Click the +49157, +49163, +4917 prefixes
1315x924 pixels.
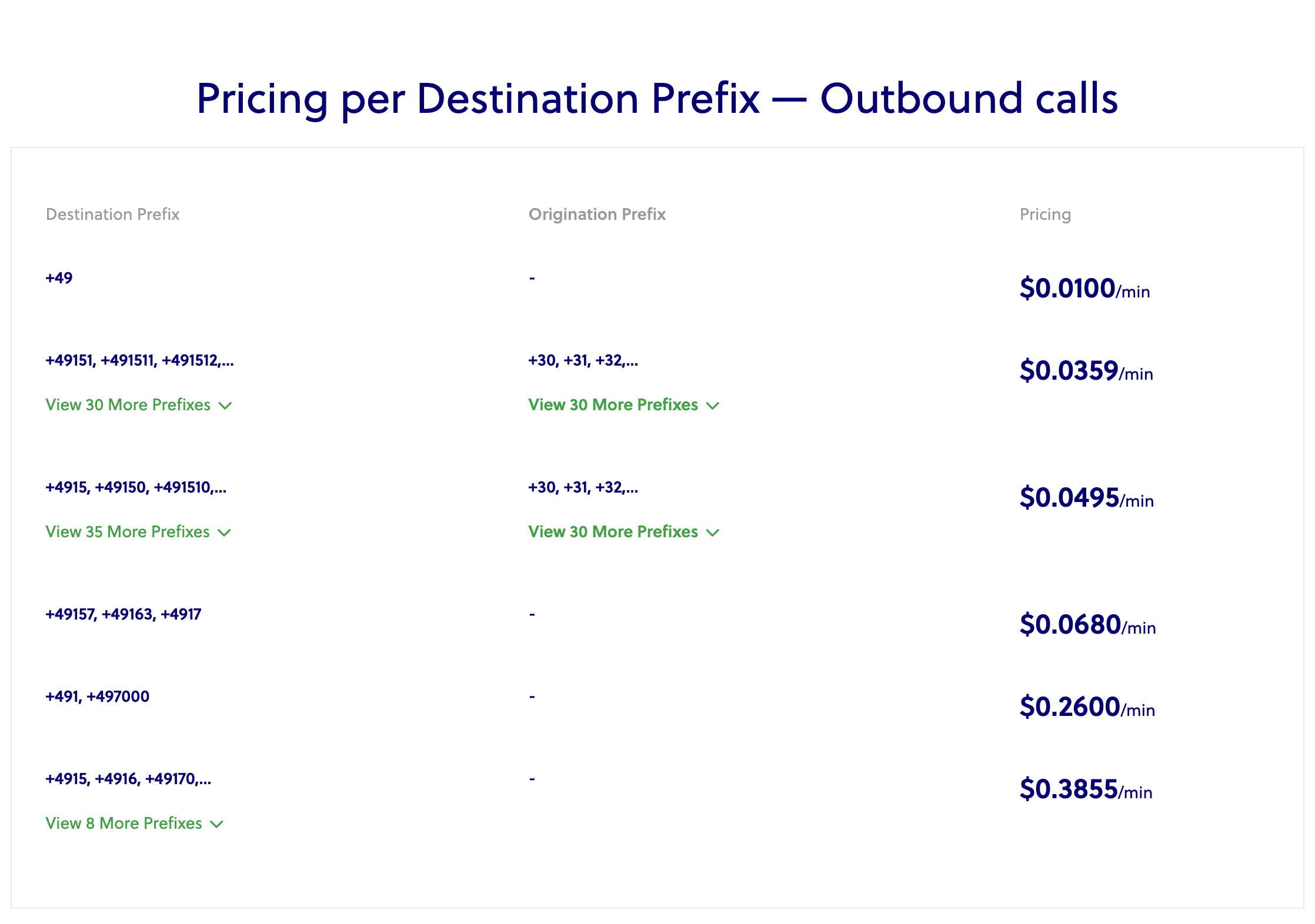[123, 614]
